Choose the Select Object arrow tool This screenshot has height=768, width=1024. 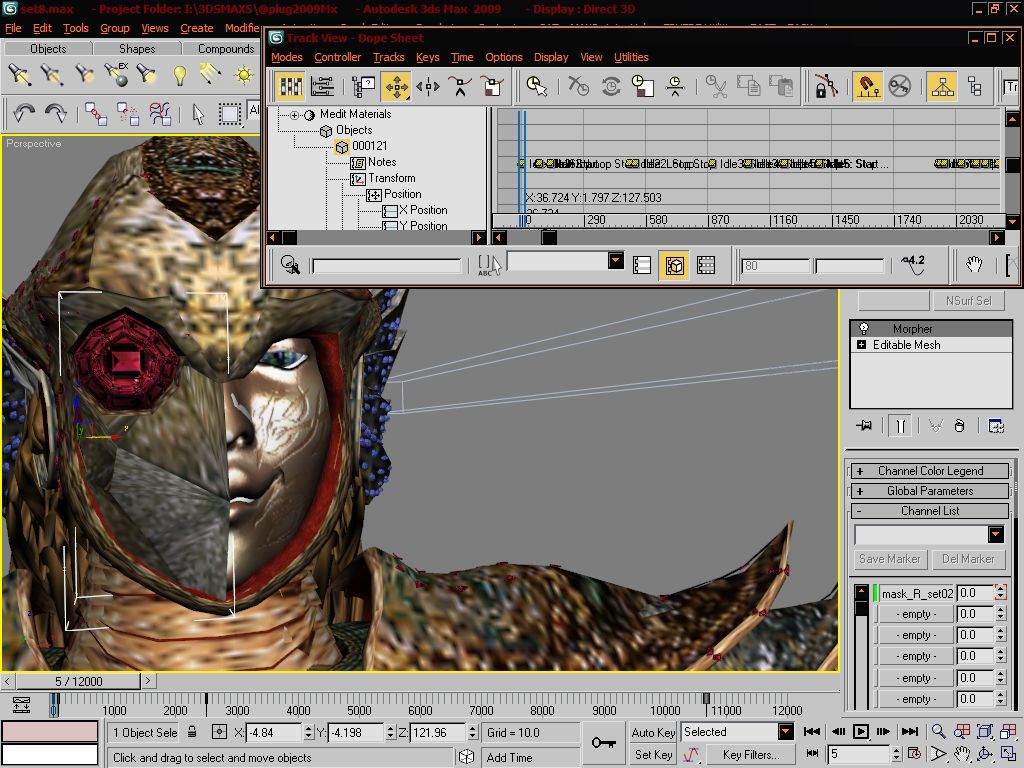tap(198, 114)
